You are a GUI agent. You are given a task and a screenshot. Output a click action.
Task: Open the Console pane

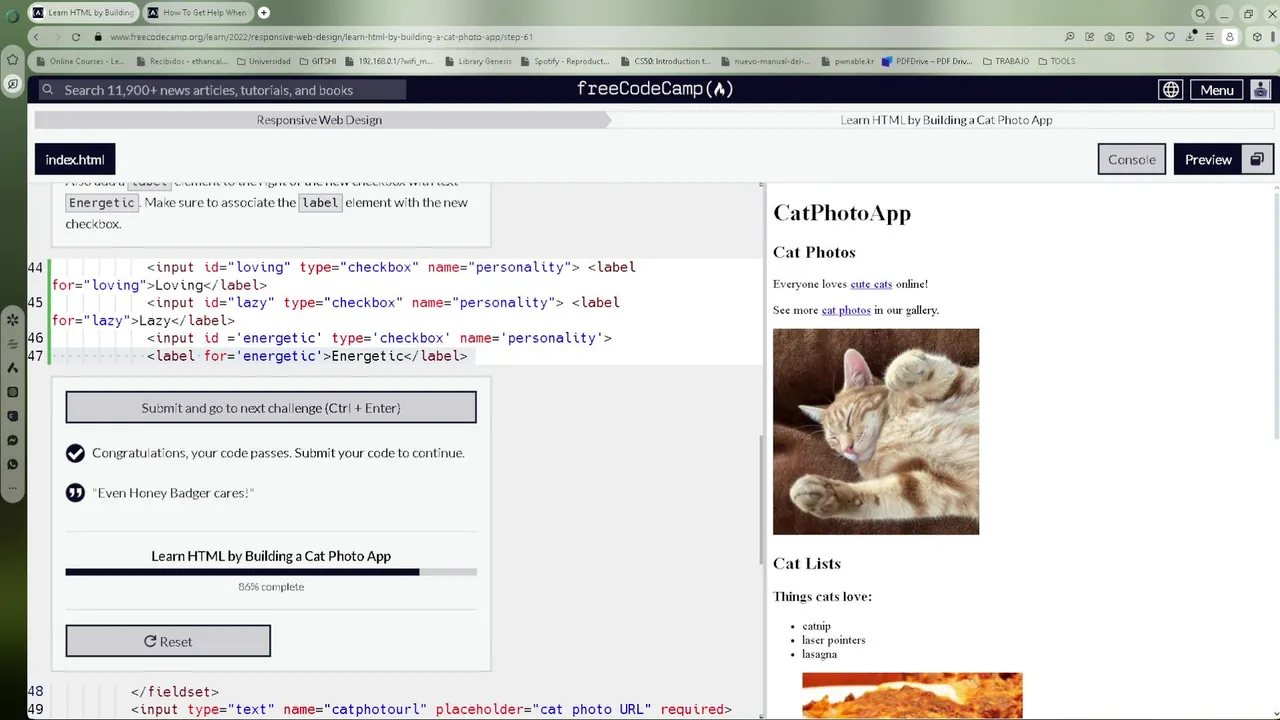click(1131, 159)
